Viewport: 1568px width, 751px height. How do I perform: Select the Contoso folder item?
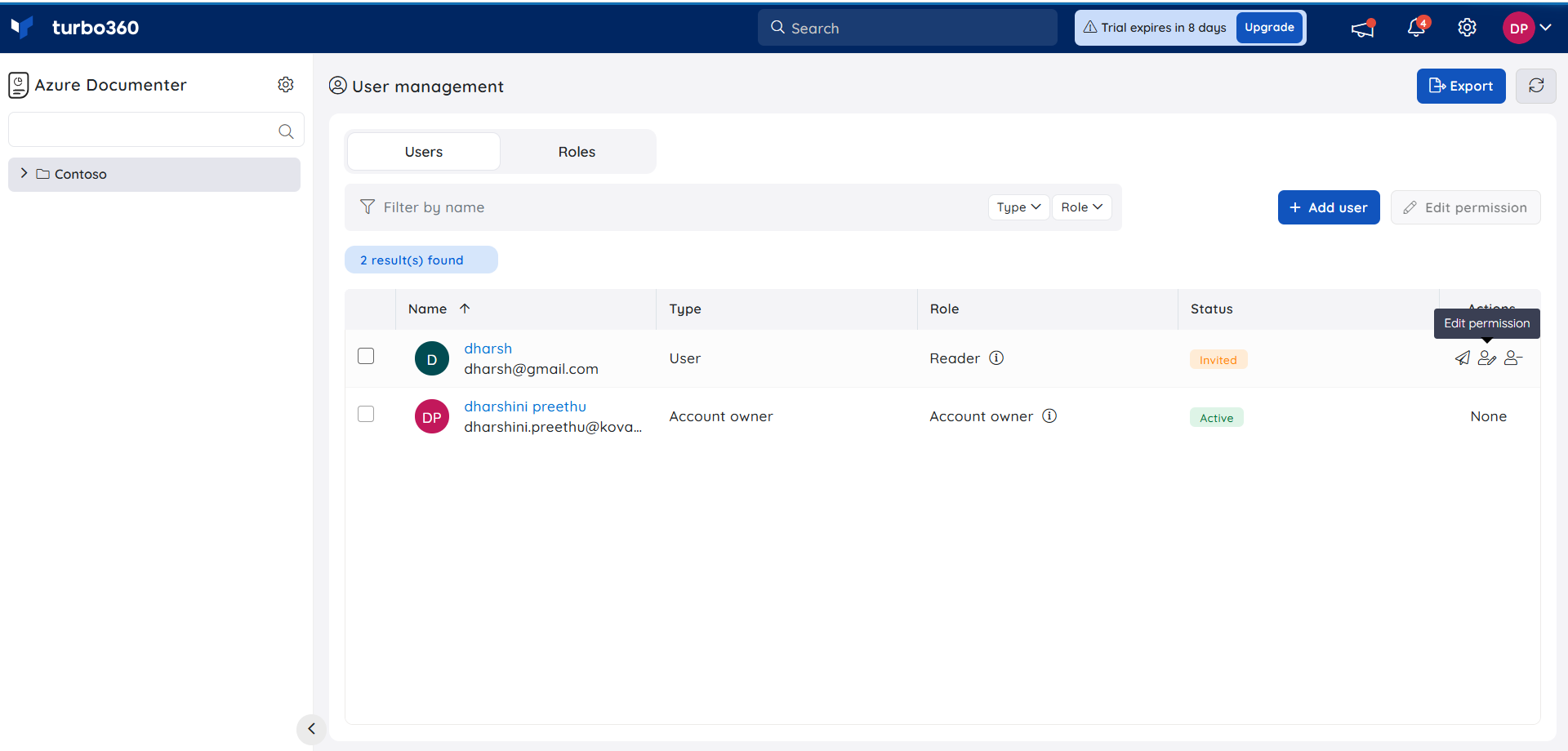(x=154, y=174)
